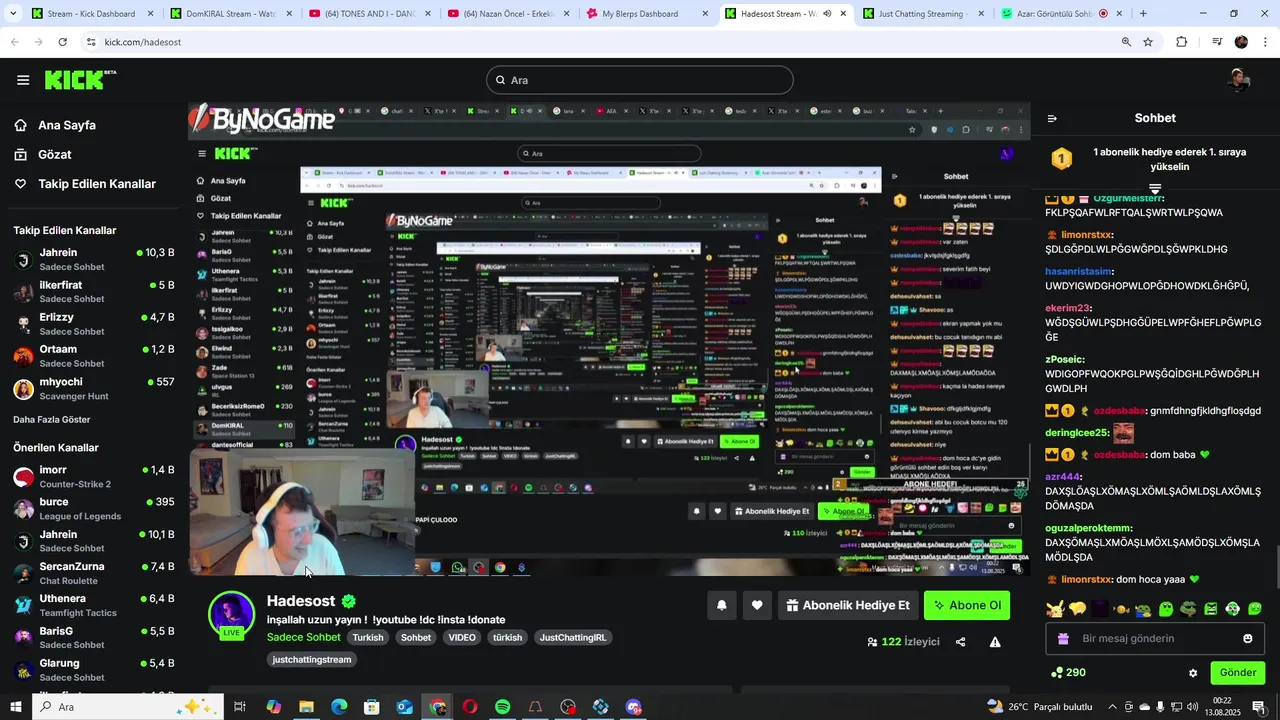Mute the Hadesost Stream tab audio
This screenshot has width=1280, height=720.
pyautogui.click(x=827, y=14)
